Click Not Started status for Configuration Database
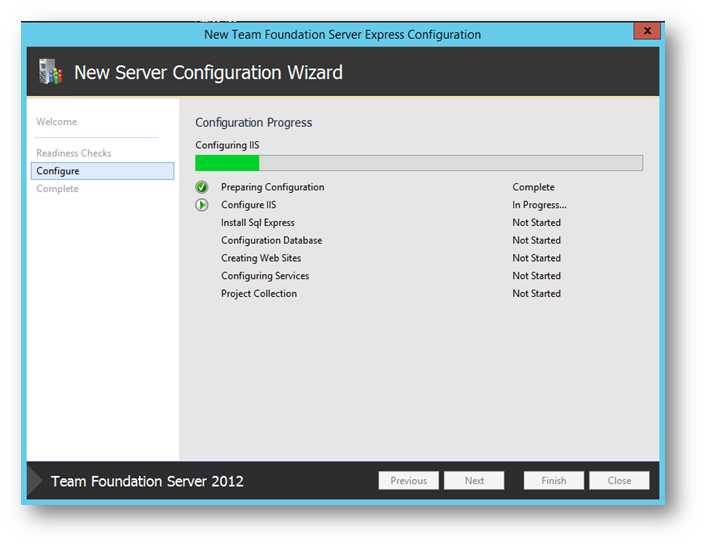707x547 pixels. [537, 240]
